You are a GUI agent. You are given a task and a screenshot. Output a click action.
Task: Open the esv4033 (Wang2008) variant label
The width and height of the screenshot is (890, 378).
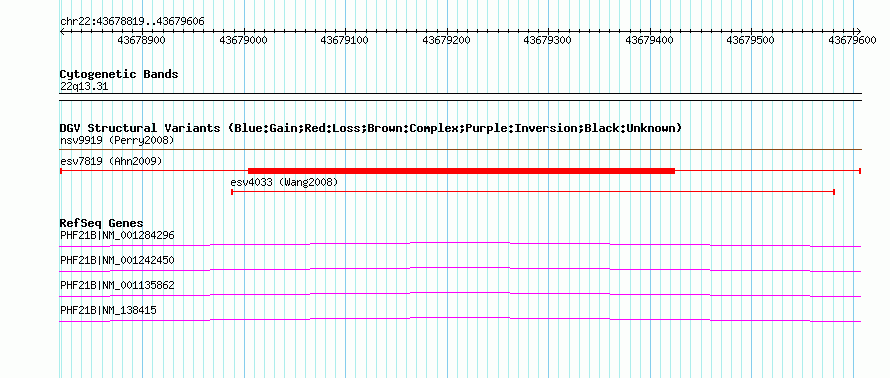284,183
